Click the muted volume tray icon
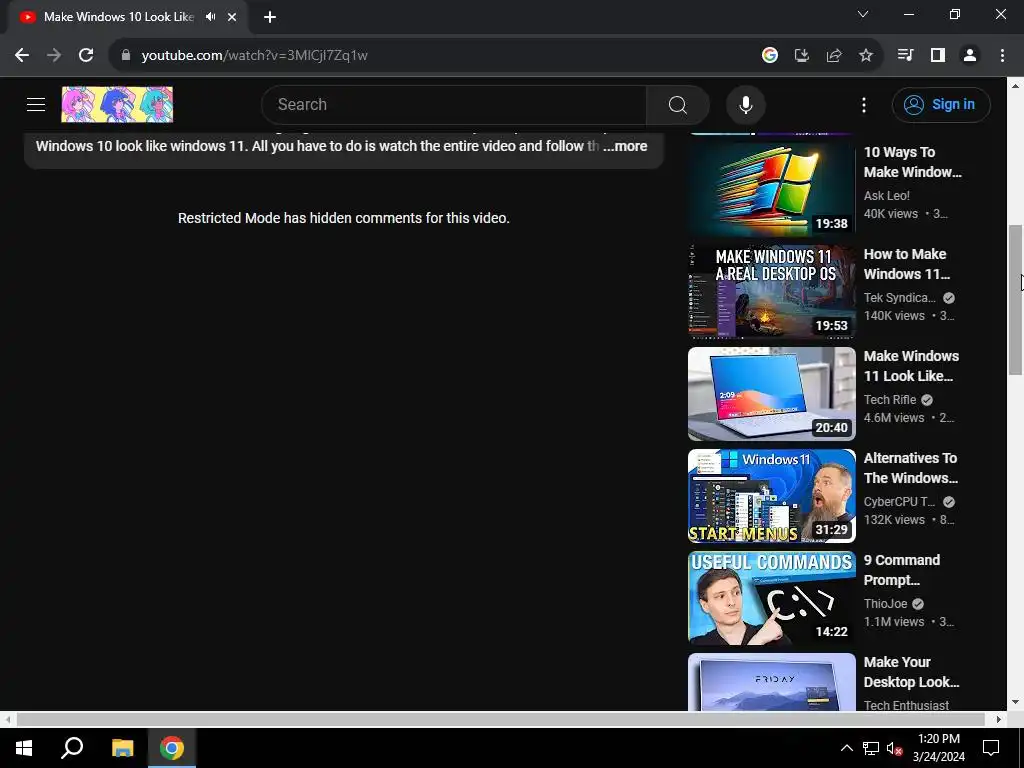 [894, 748]
